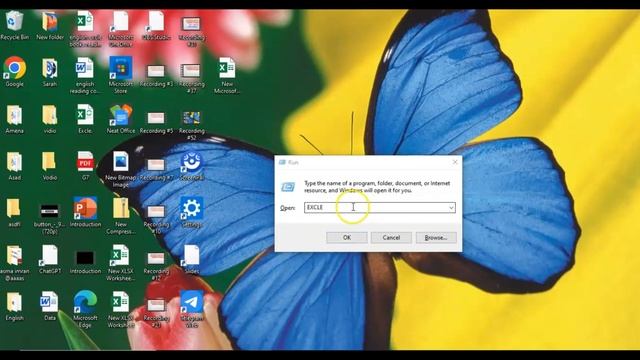Select the aoma imran @aaas folder
The image size is (640, 360).
point(15,262)
